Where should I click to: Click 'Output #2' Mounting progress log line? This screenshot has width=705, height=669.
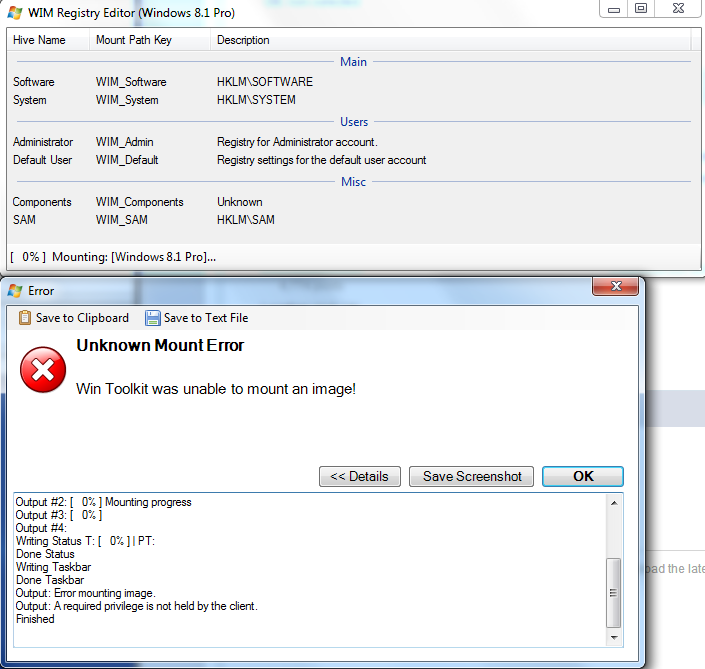[x=103, y=502]
